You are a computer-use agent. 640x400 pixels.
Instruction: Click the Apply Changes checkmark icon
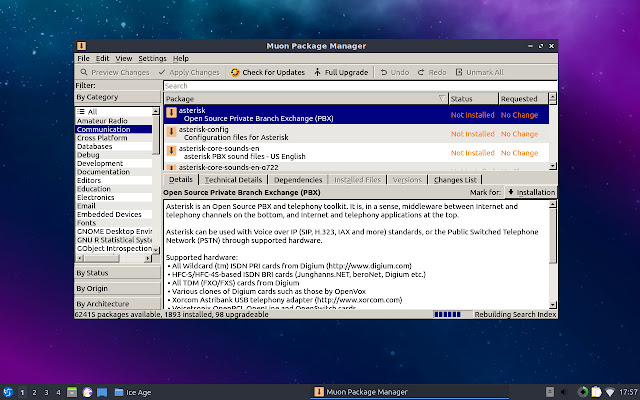162,72
